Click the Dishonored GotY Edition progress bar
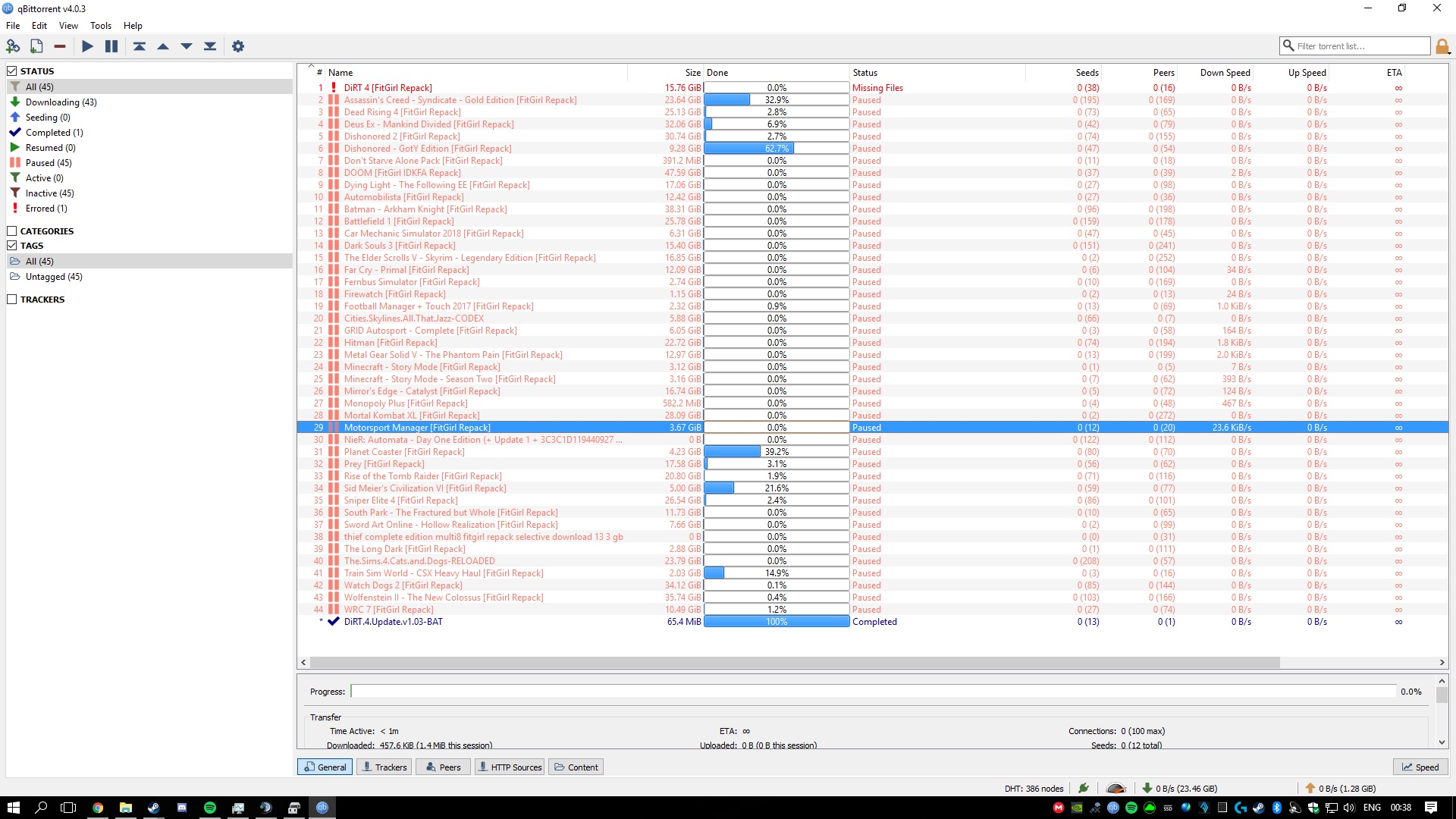This screenshot has width=1456, height=819. [x=777, y=149]
